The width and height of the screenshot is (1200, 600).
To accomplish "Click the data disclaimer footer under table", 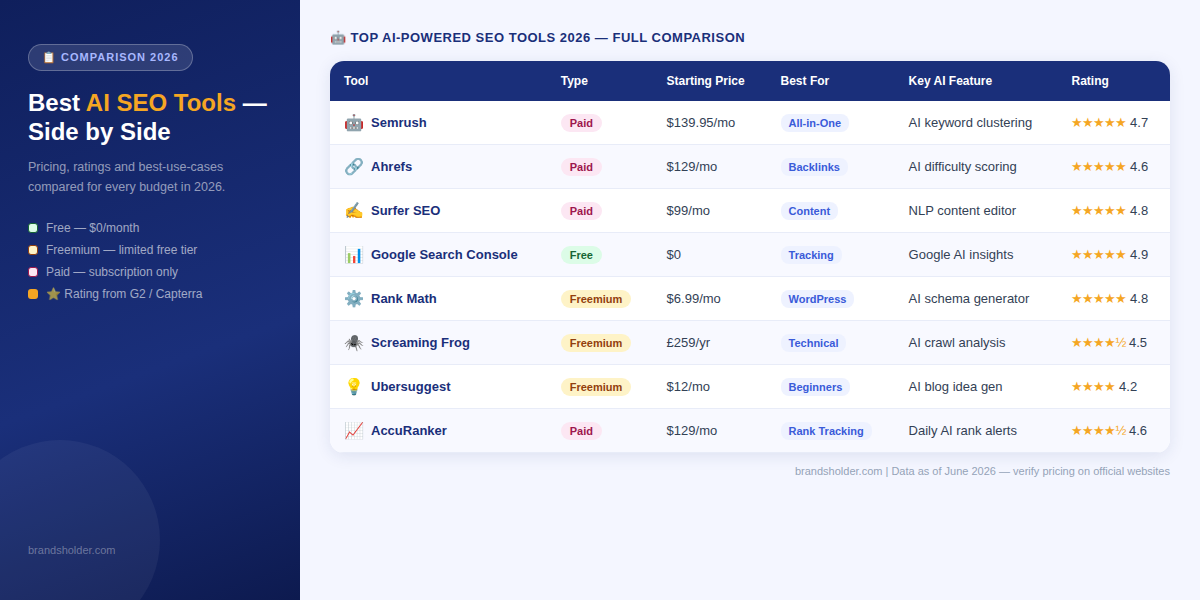I will click(x=982, y=471).
